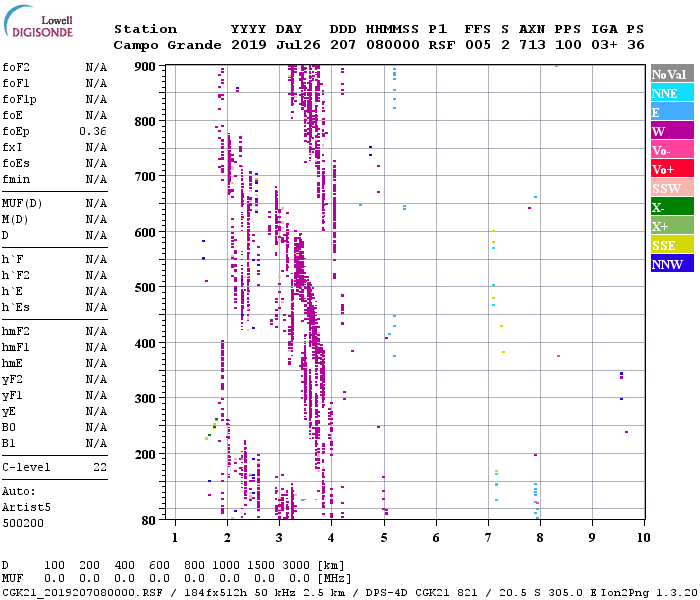Click the PS value 36
Viewport: 700px width, 600px height.
click(x=636, y=45)
